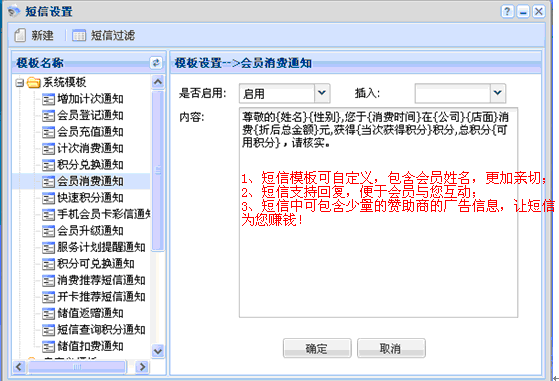Select 短信查询积分通知 template
Screen dimensions: 559x381
pyautogui.click(x=101, y=329)
